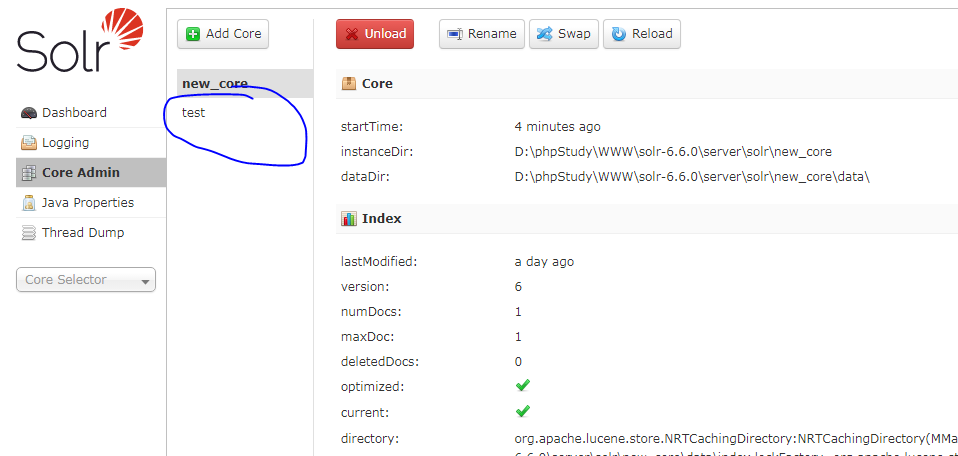This screenshot has width=958, height=456.
Task: Click the version value 6
Action: pyautogui.click(x=519, y=287)
